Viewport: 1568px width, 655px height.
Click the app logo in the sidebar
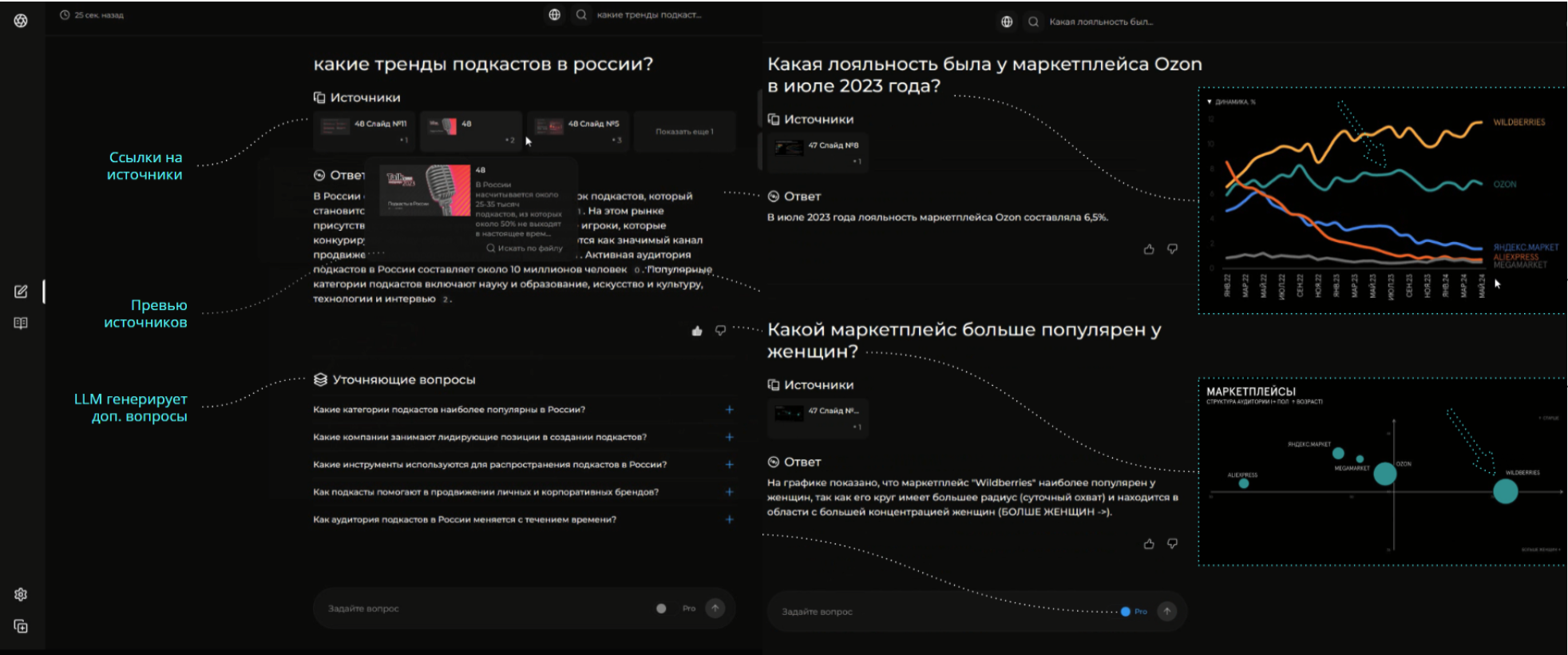tap(21, 21)
